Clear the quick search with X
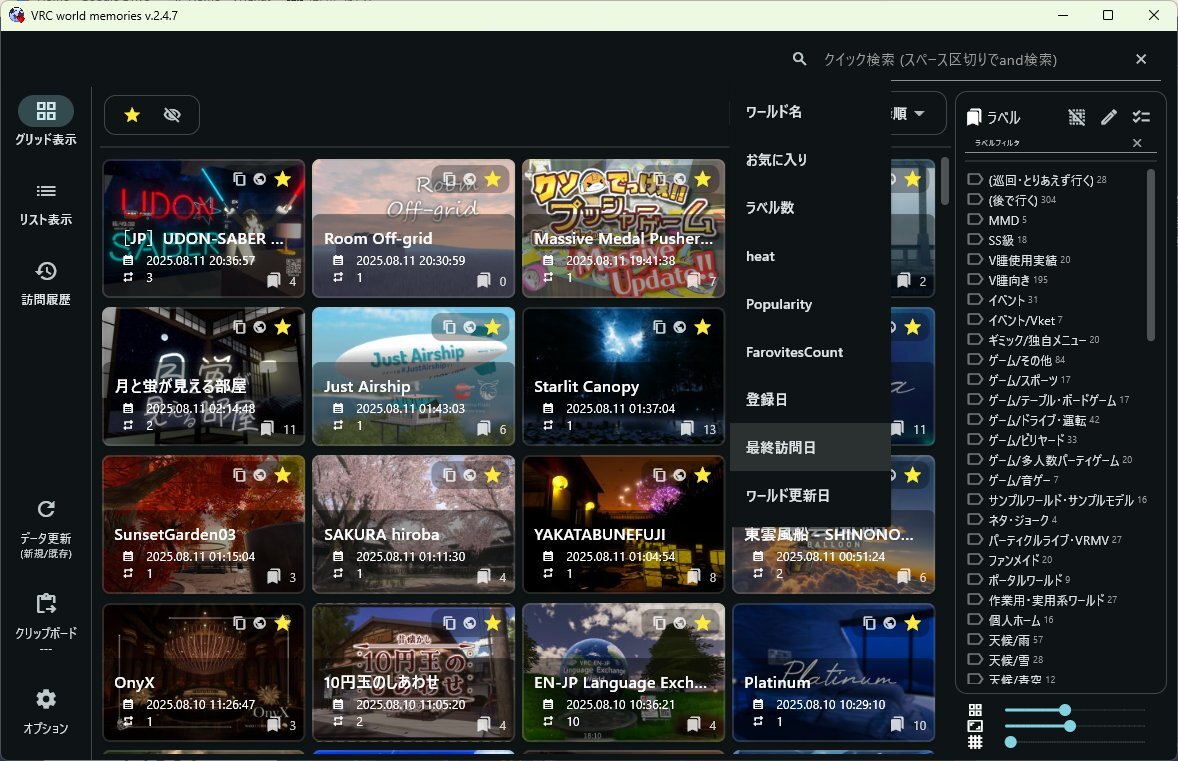 pos(1141,59)
